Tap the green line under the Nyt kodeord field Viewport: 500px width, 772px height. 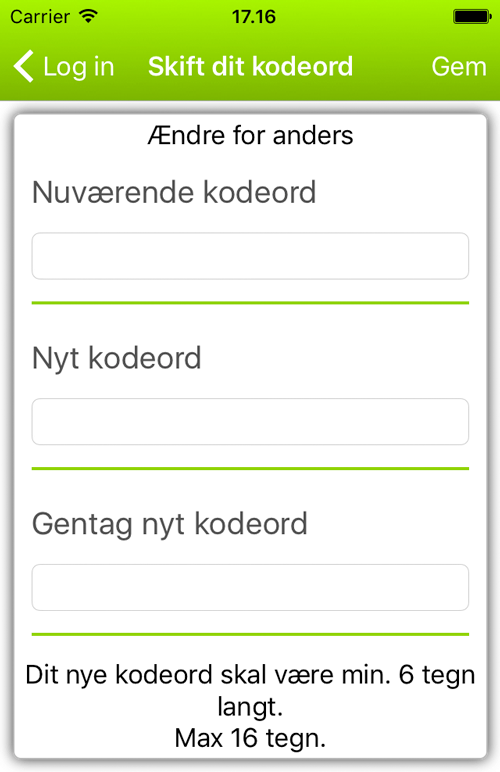(250, 468)
